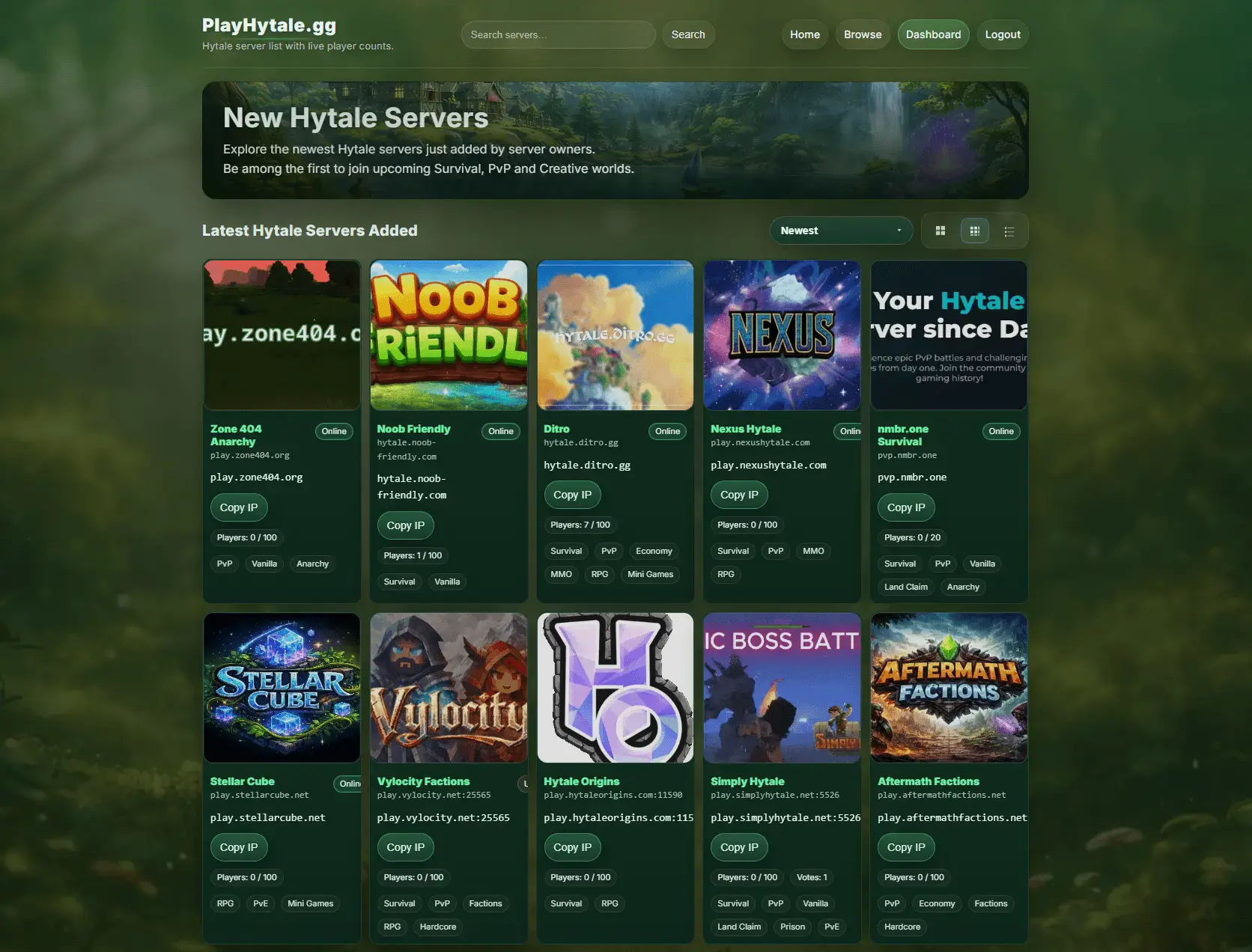This screenshot has height=952, width=1252.
Task: Click the Mini Games tag on Ditro
Action: pyautogui.click(x=650, y=574)
